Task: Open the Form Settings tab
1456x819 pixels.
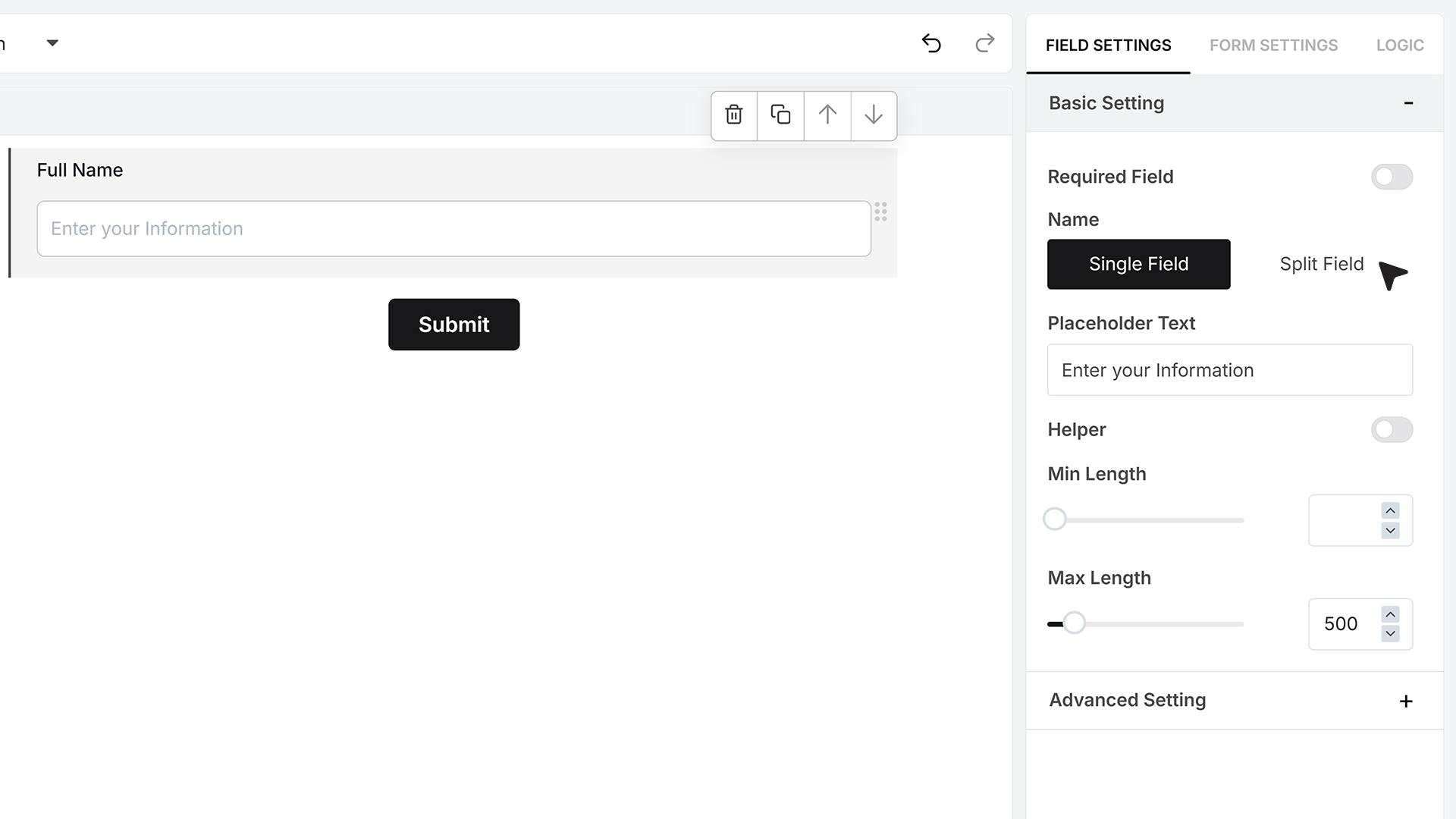Action: click(1273, 45)
